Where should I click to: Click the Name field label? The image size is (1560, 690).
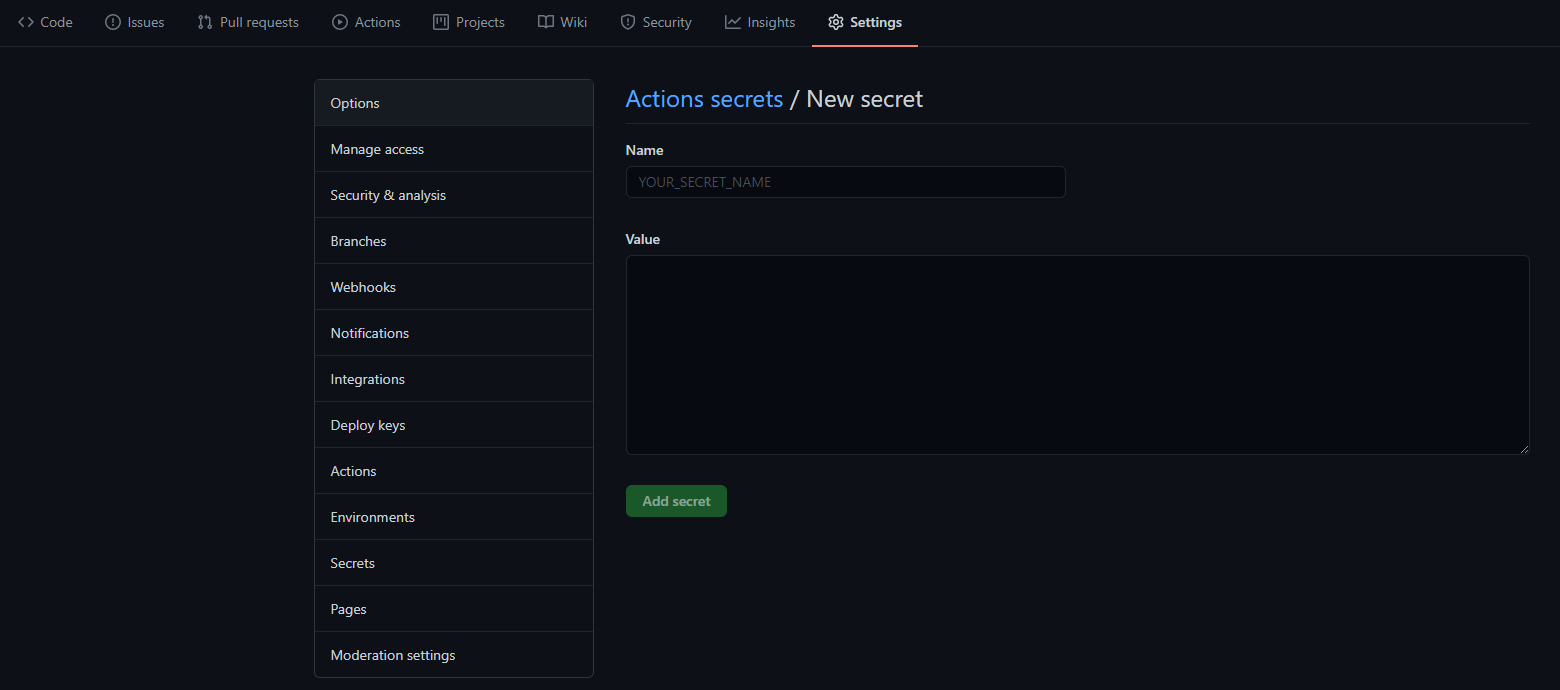[644, 150]
